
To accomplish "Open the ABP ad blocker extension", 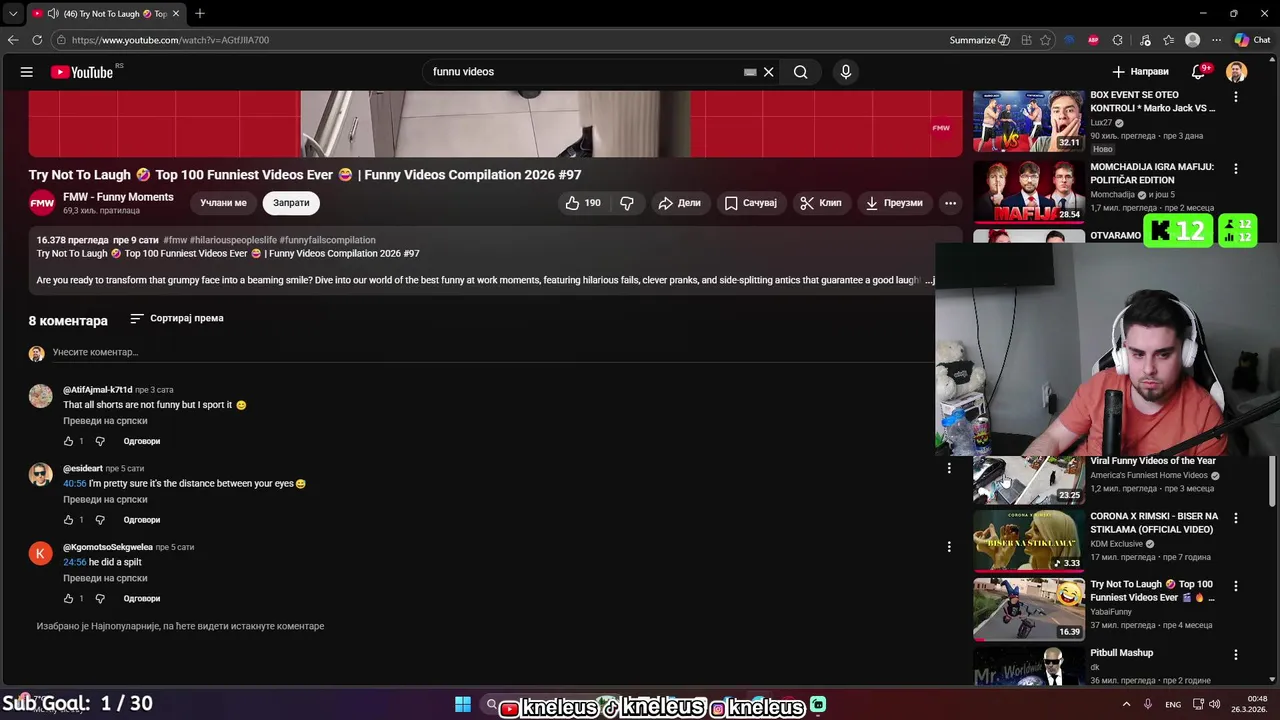I will 1093,40.
